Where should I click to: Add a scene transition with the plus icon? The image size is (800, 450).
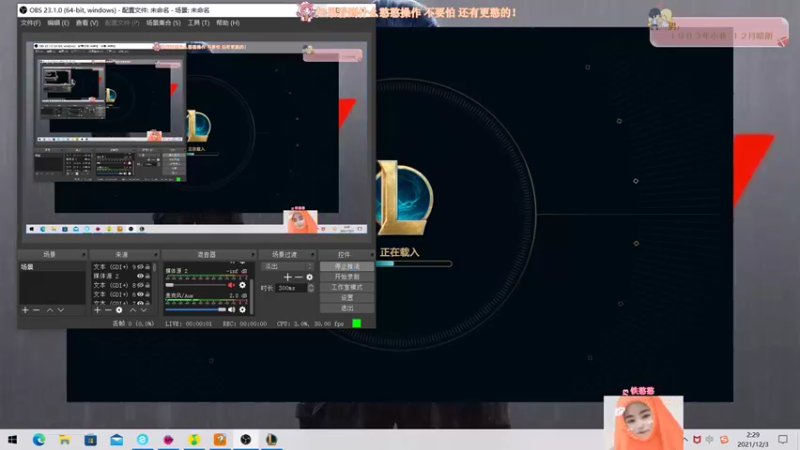pos(288,277)
